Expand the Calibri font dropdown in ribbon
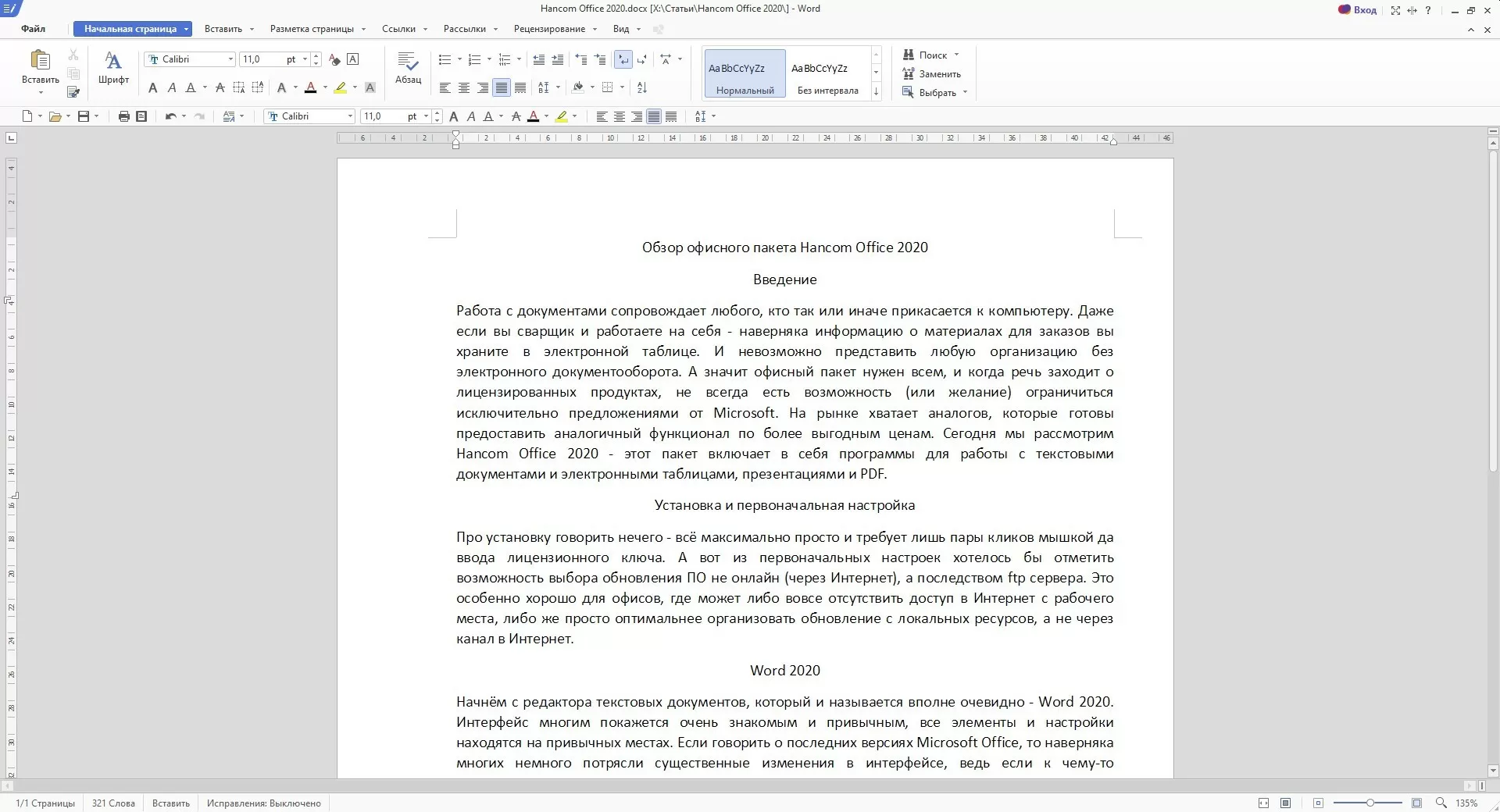 point(230,59)
